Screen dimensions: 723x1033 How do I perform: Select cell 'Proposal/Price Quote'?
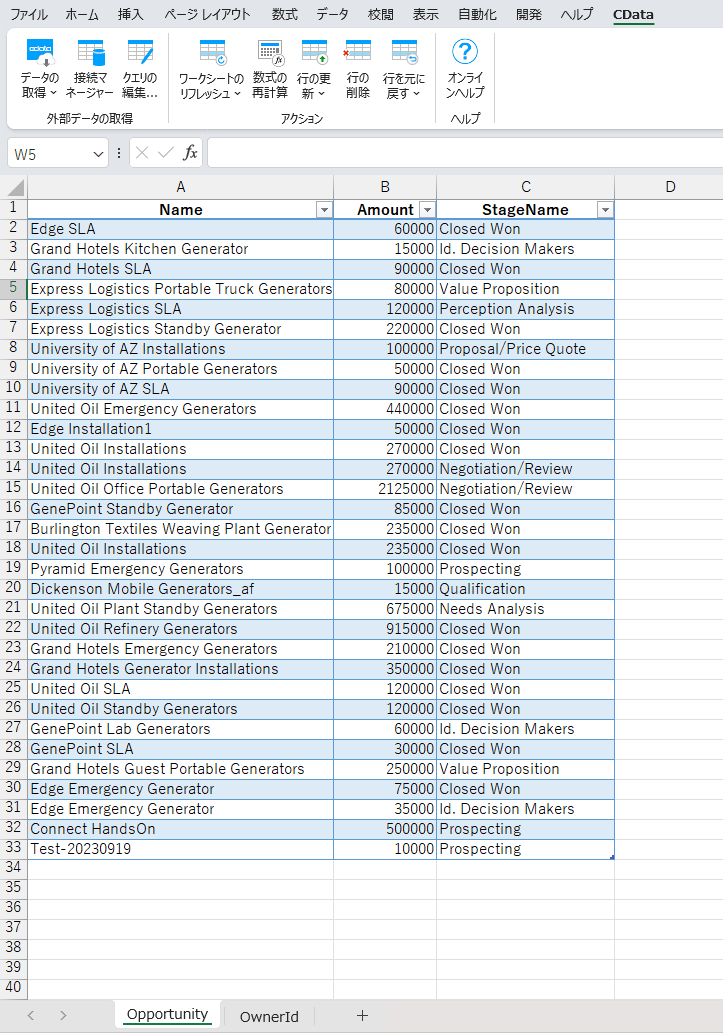pyautogui.click(x=525, y=349)
